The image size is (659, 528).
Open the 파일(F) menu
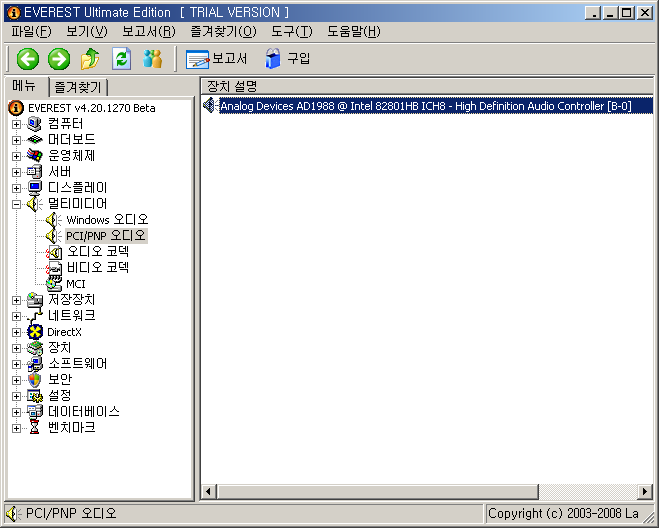(x=31, y=32)
